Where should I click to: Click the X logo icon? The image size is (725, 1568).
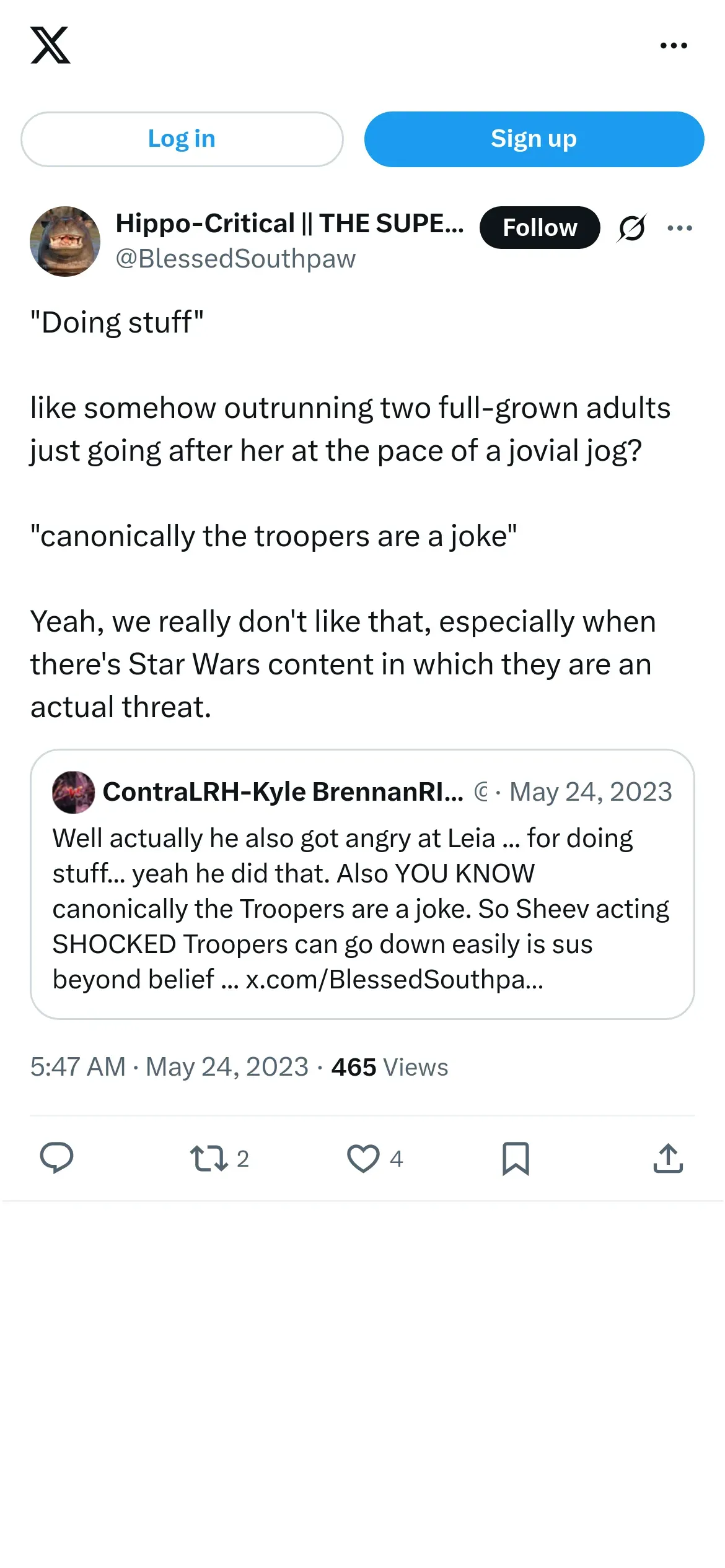[50, 45]
